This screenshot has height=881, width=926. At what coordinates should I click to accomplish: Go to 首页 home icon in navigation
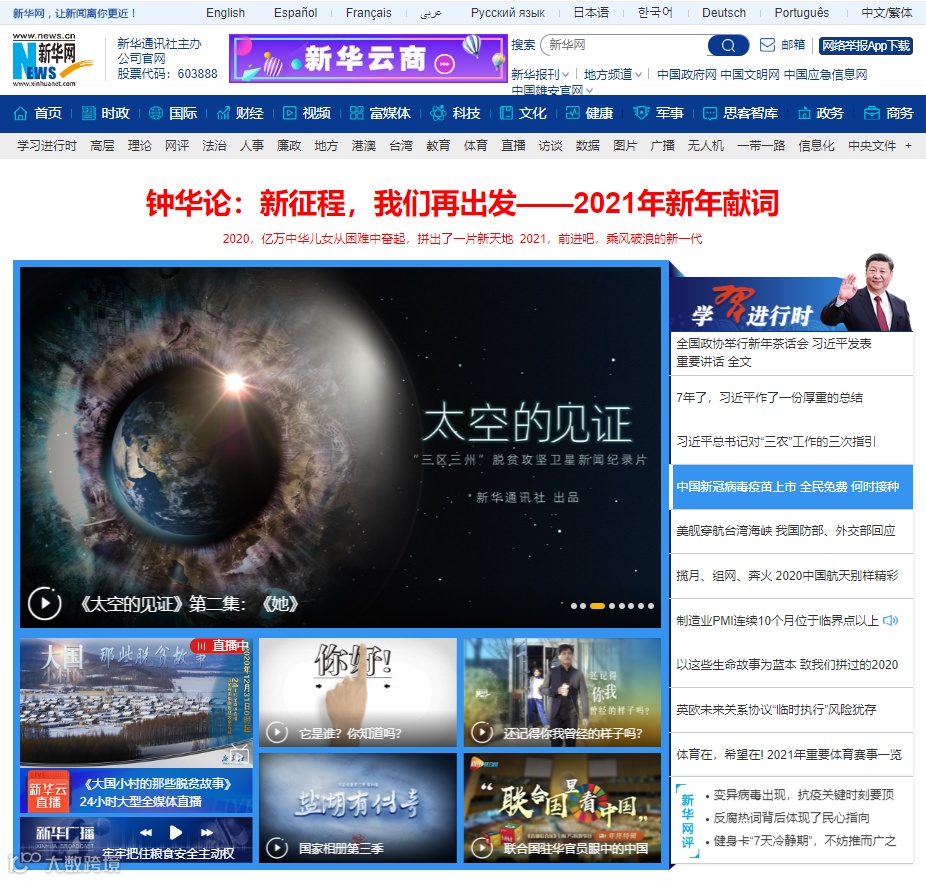click(20, 113)
